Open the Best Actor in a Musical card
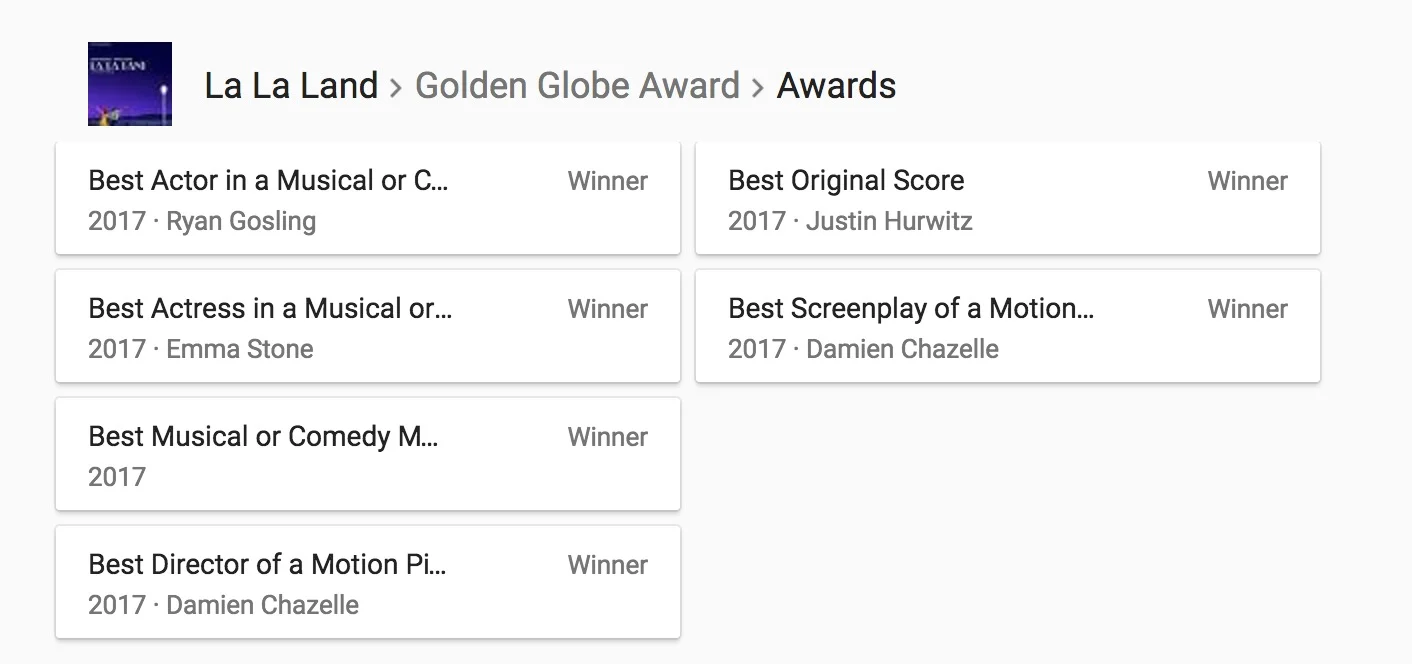This screenshot has height=664, width=1412. 368,198
